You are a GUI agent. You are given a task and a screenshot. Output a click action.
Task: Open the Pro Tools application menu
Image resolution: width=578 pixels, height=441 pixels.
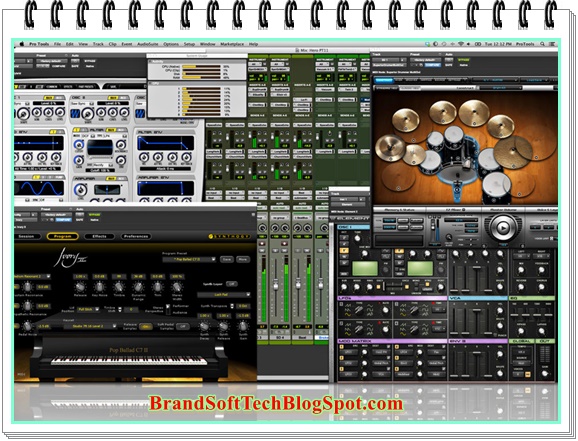tap(39, 44)
